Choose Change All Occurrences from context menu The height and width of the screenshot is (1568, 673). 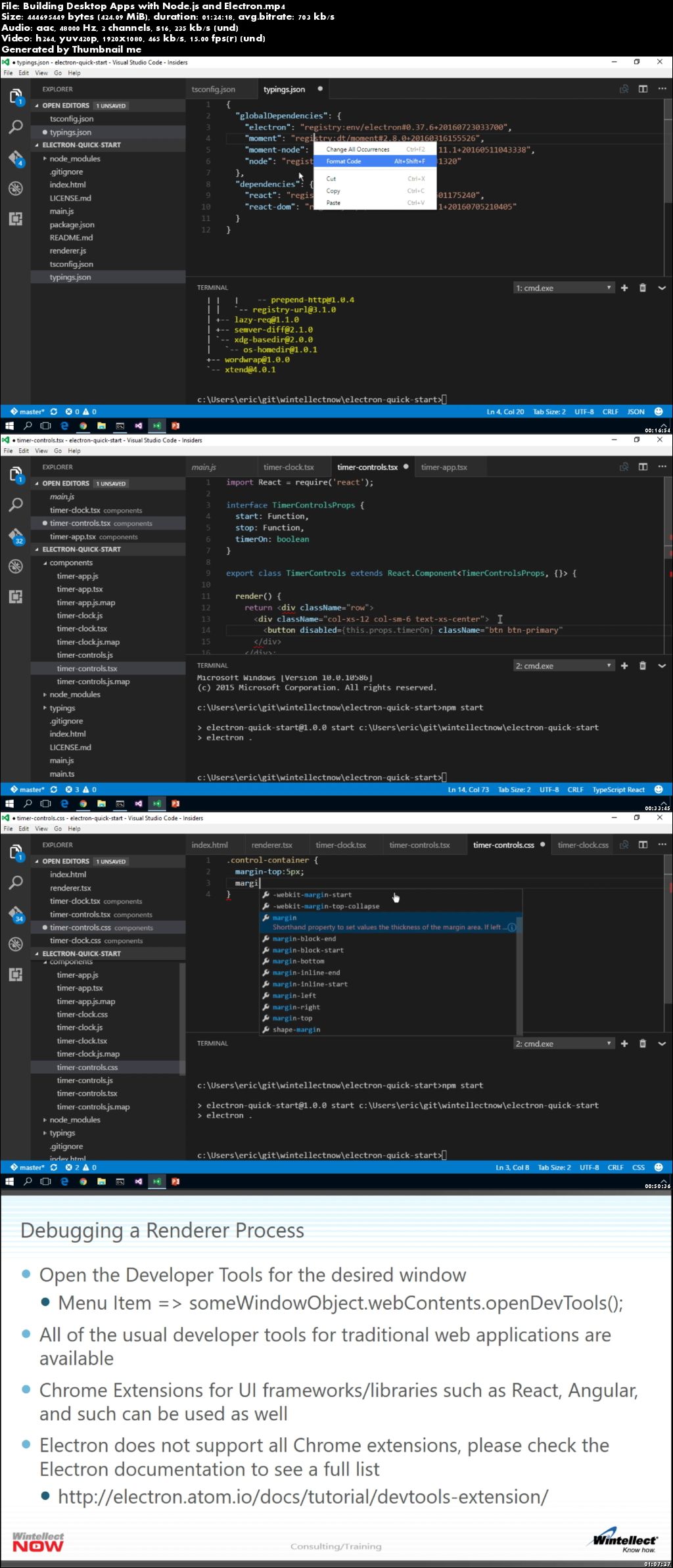375,149
